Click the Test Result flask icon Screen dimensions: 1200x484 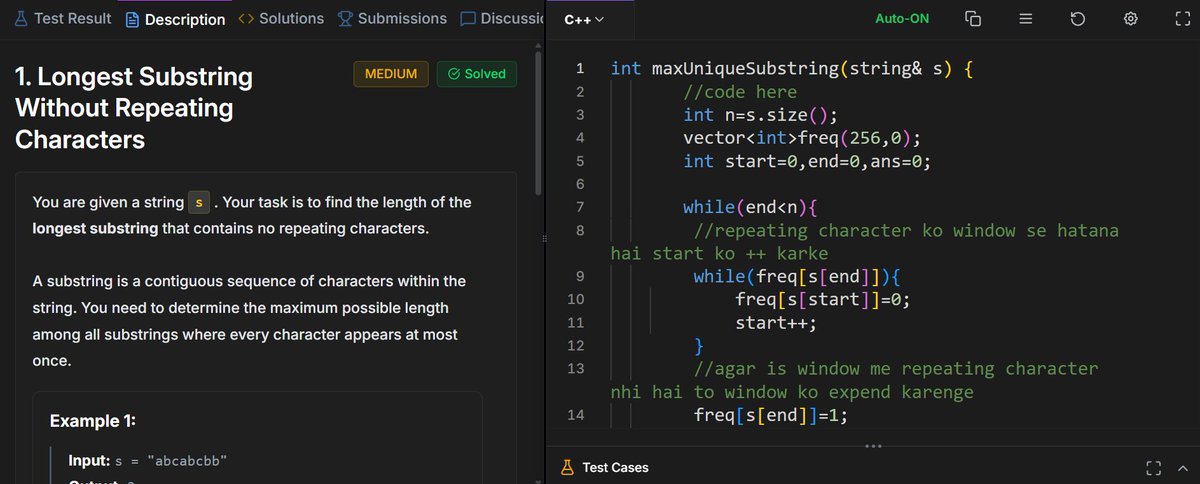pos(22,18)
